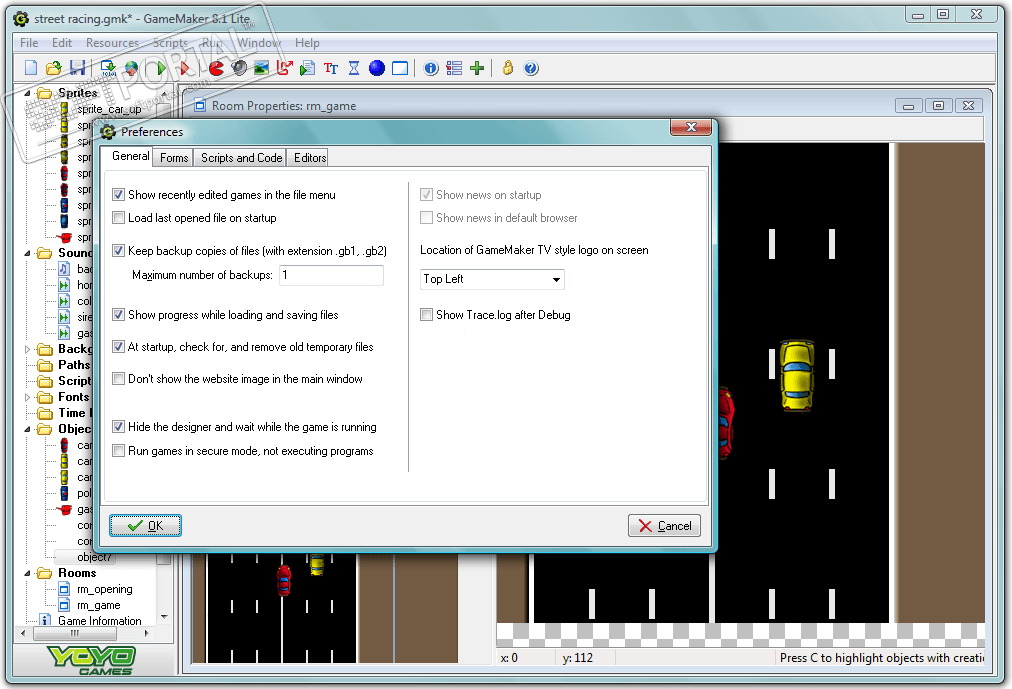Save the game with floppy icon

77,68
